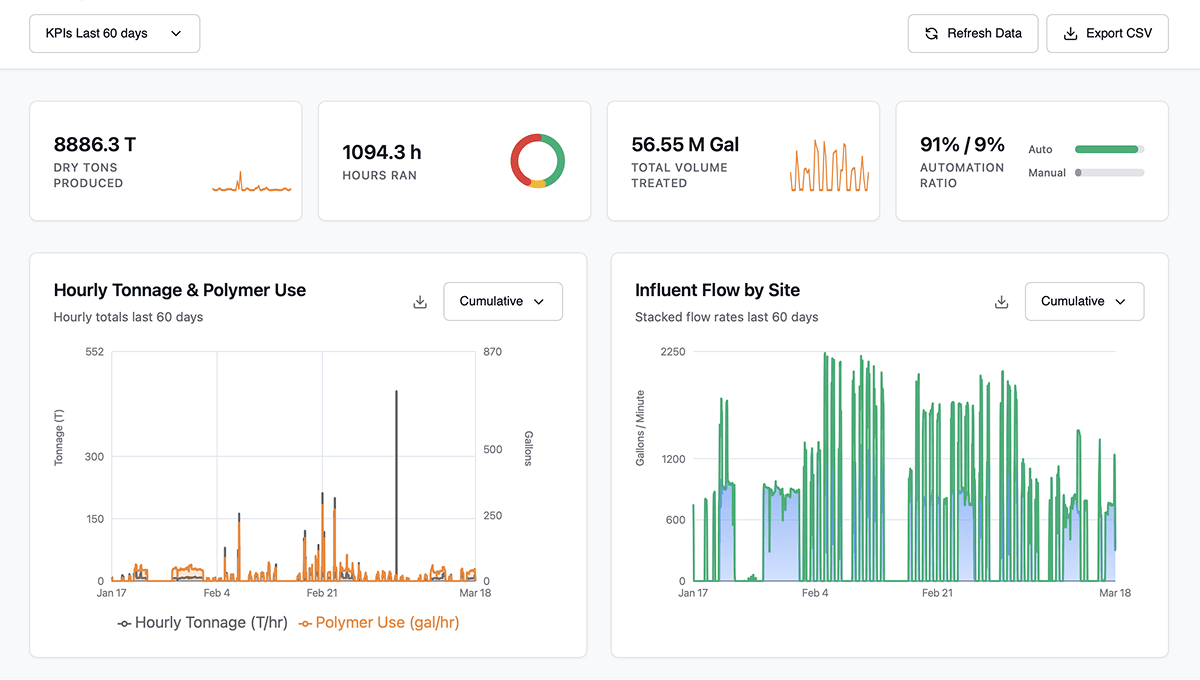Click the DRY TONS PRODUCED label
Screen dimensions: 1200x680
point(88,175)
